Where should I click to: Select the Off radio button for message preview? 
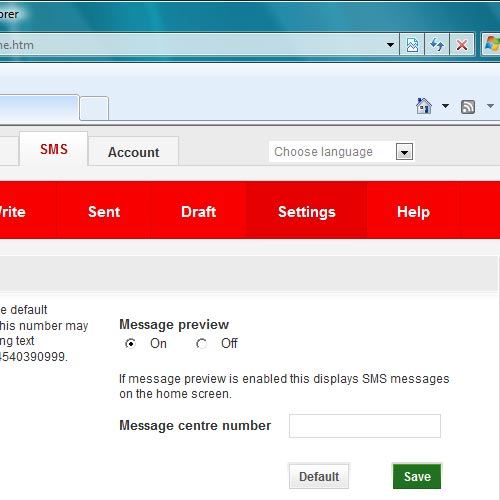201,343
